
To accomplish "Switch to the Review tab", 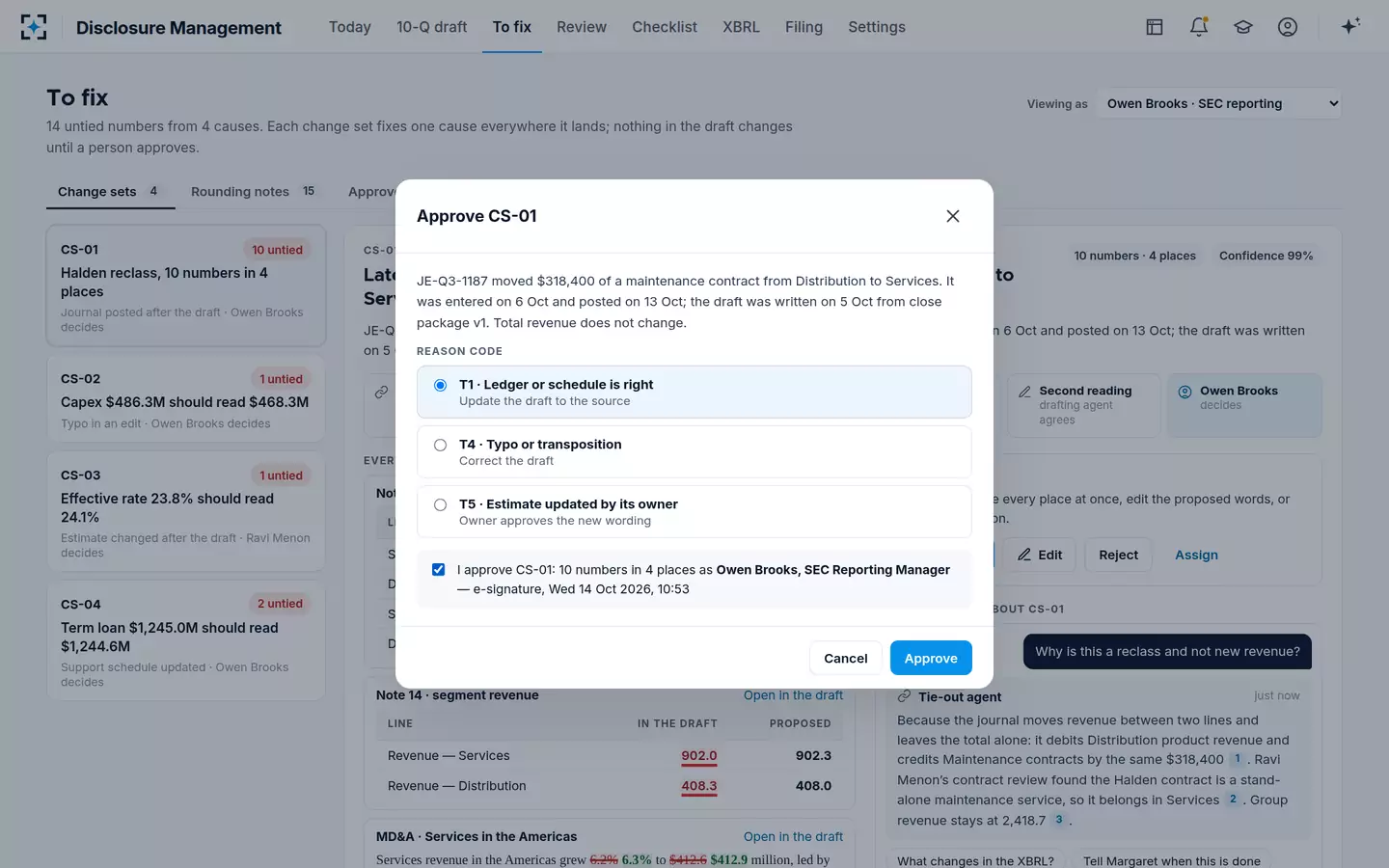I will (582, 27).
